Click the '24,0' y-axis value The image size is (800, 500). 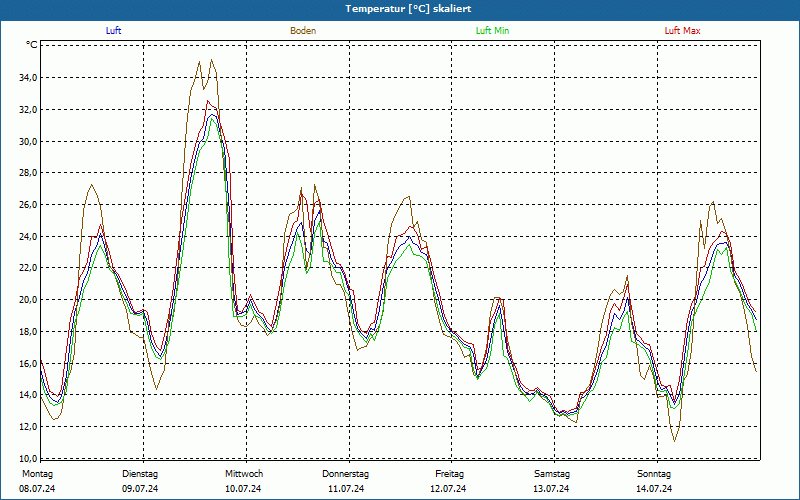tap(29, 236)
